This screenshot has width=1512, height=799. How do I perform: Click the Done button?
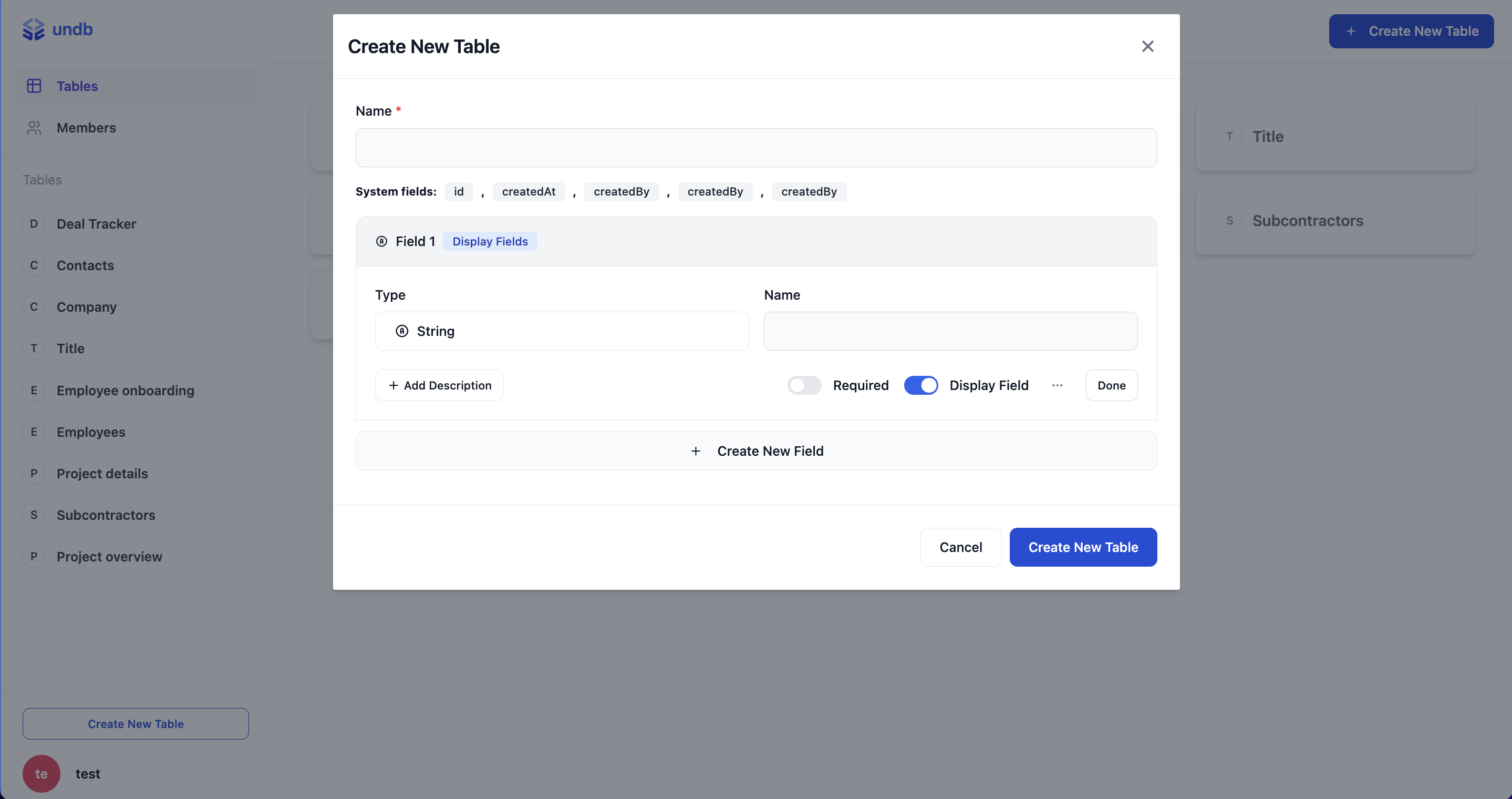[1111, 386]
